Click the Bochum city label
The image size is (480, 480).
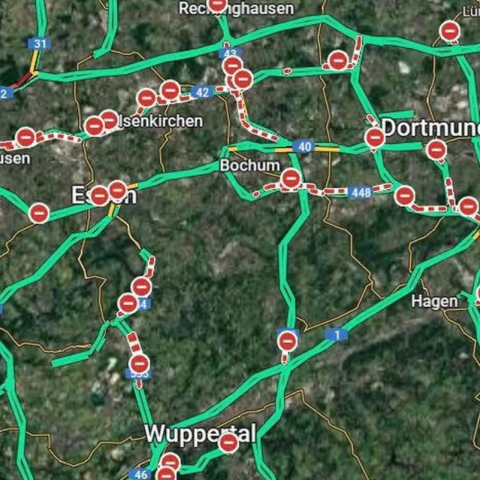250,166
